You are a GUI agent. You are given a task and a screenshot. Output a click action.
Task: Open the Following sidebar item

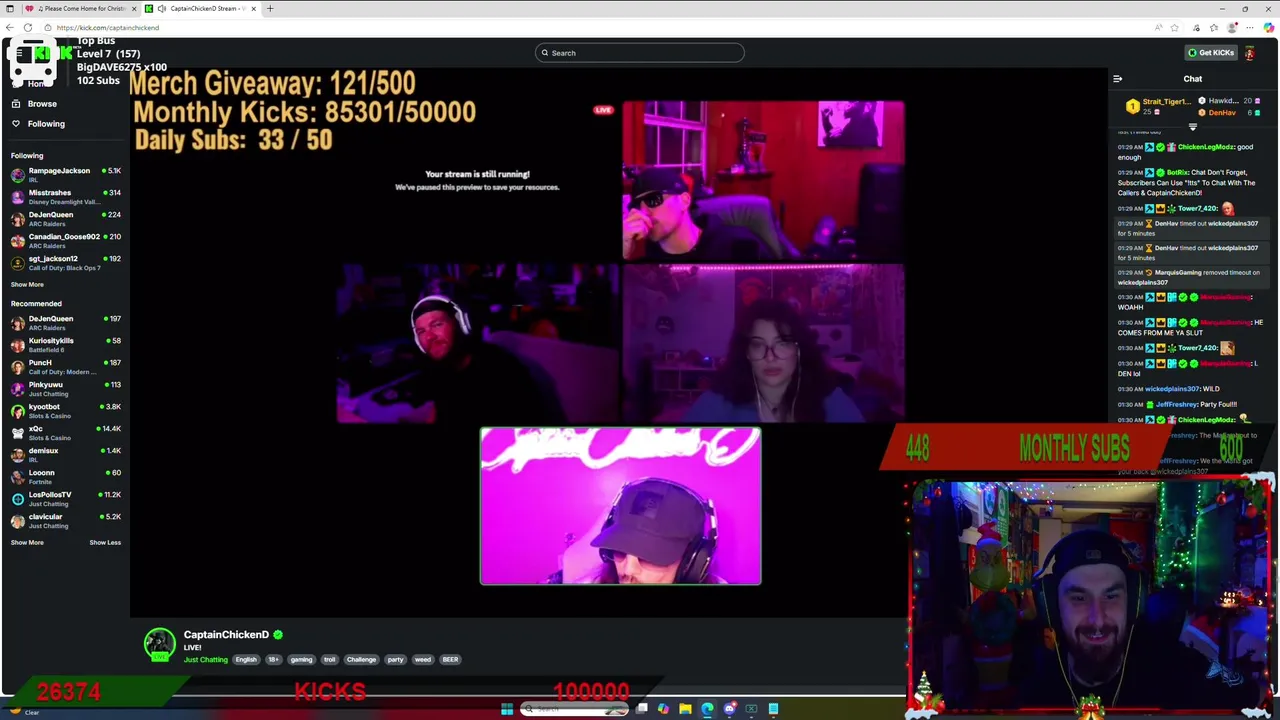(x=46, y=123)
